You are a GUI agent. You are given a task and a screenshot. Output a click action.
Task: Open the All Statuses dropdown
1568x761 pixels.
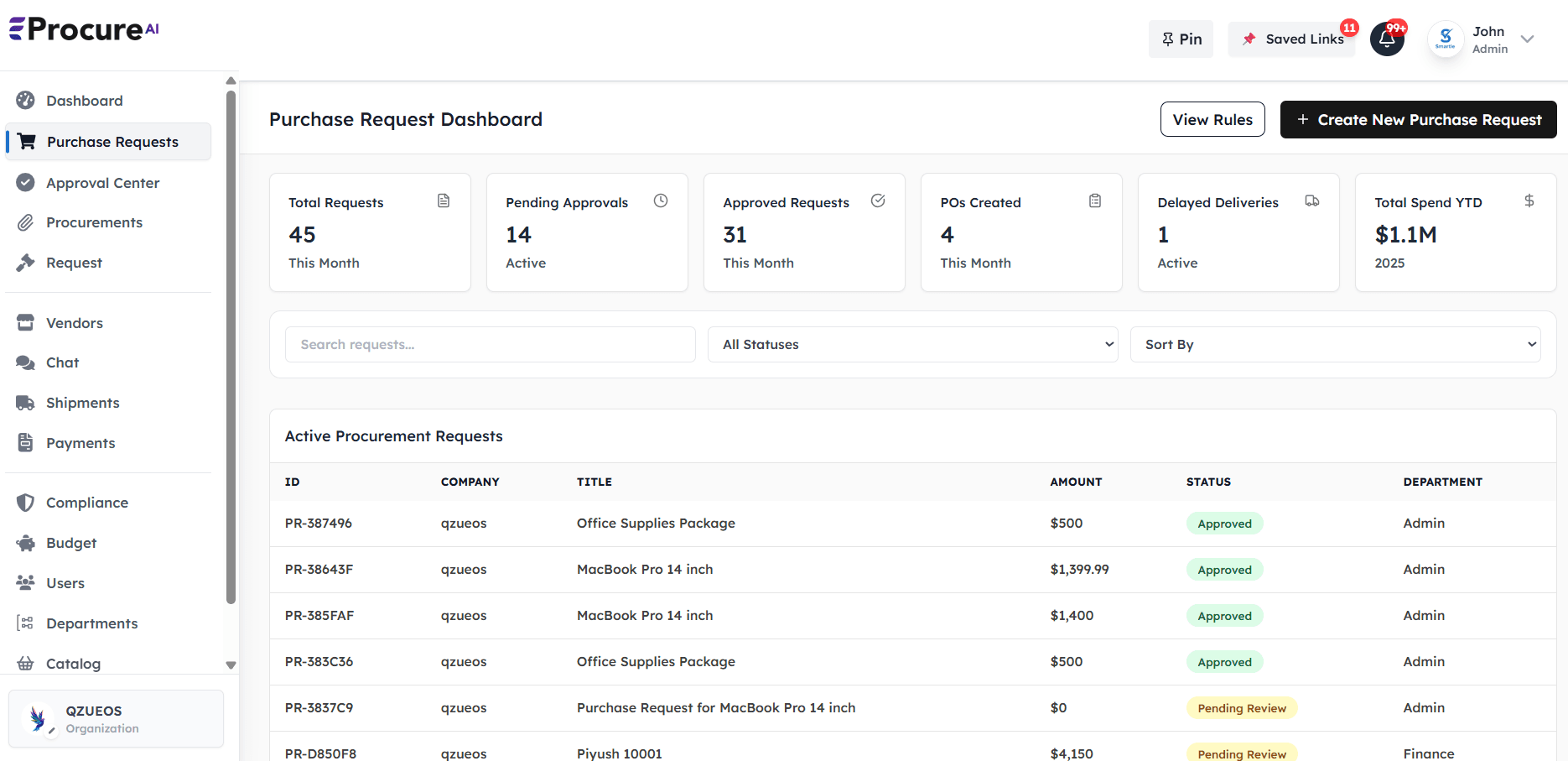tap(912, 345)
